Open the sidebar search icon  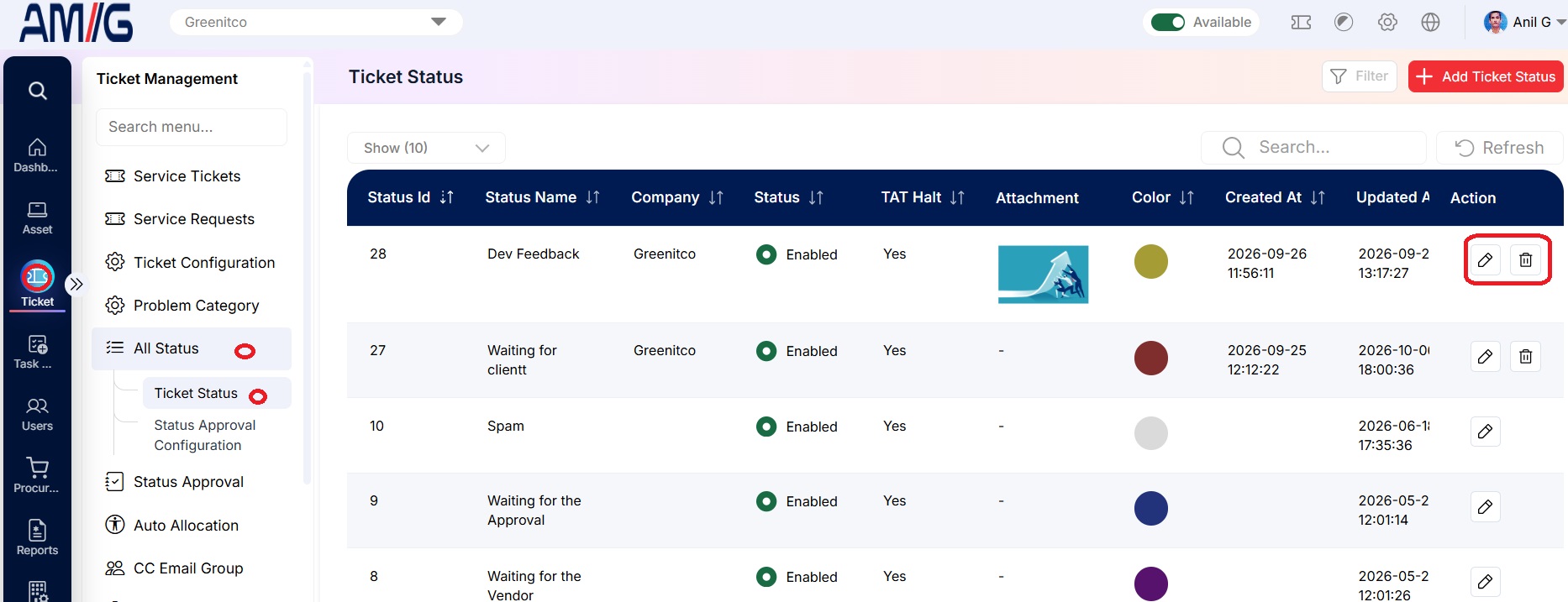pos(37,90)
